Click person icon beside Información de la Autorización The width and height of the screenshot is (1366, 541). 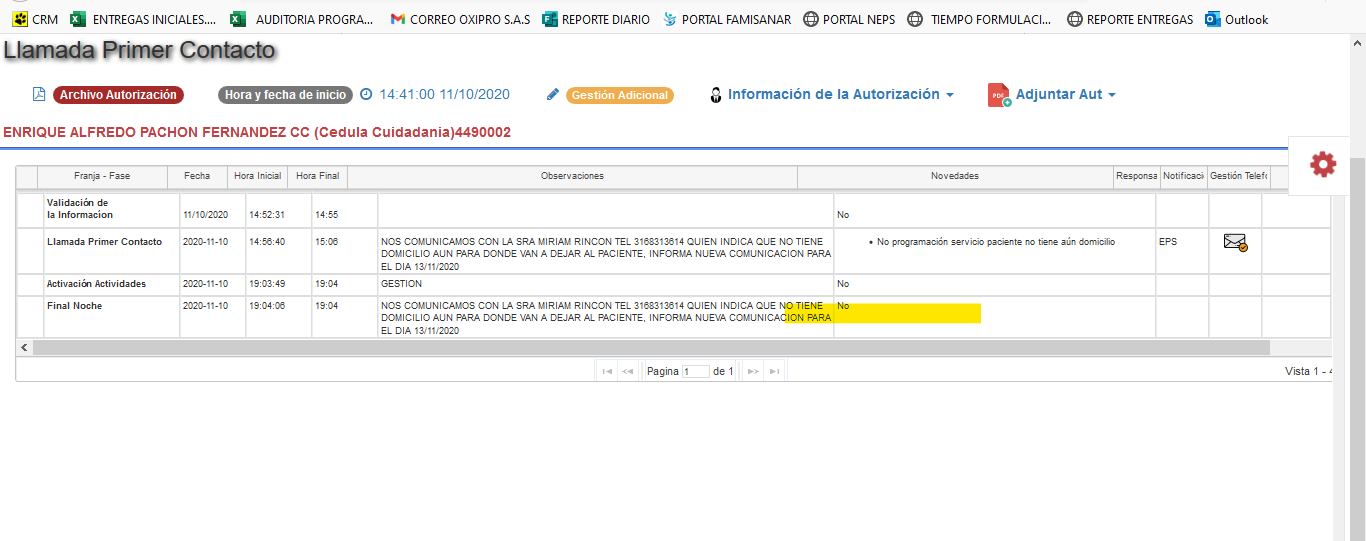tap(715, 95)
